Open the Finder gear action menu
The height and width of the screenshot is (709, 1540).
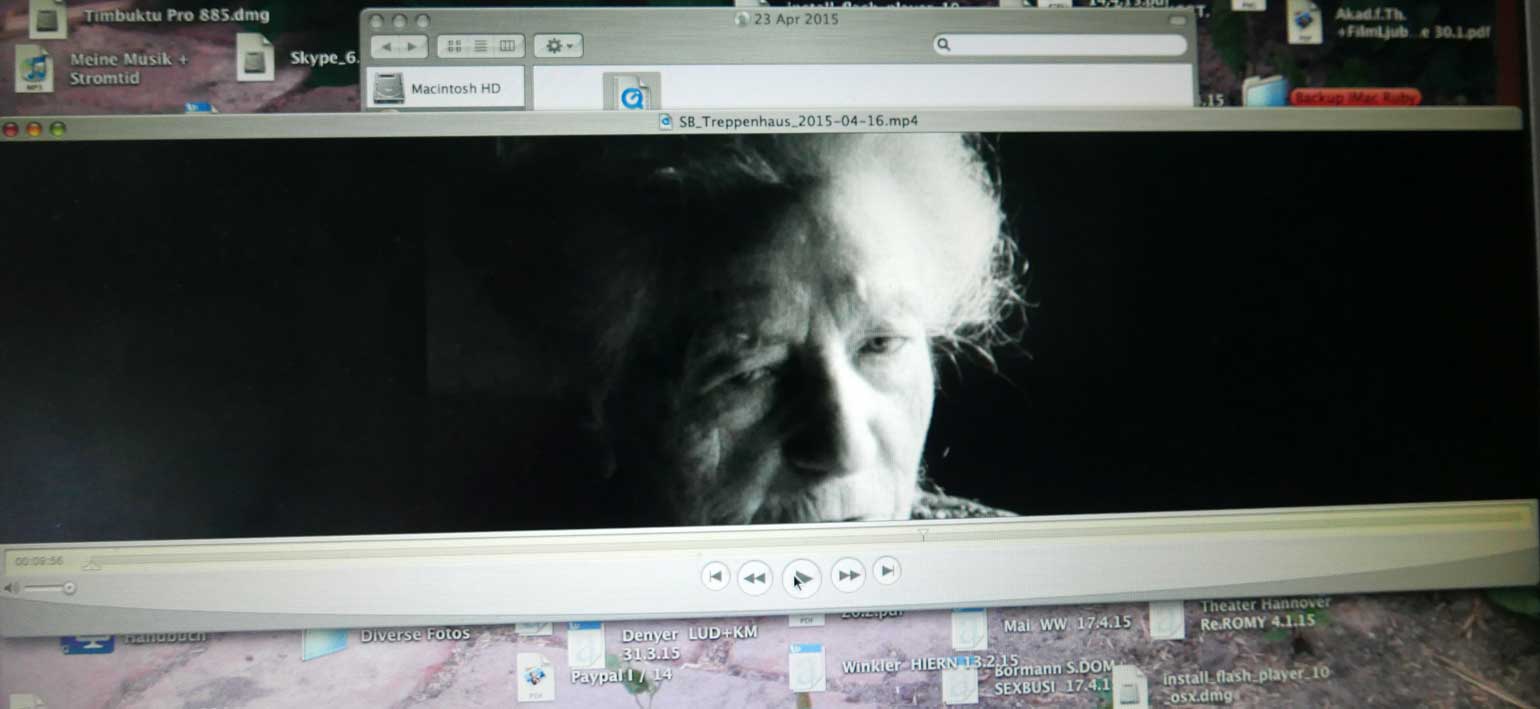[558, 46]
